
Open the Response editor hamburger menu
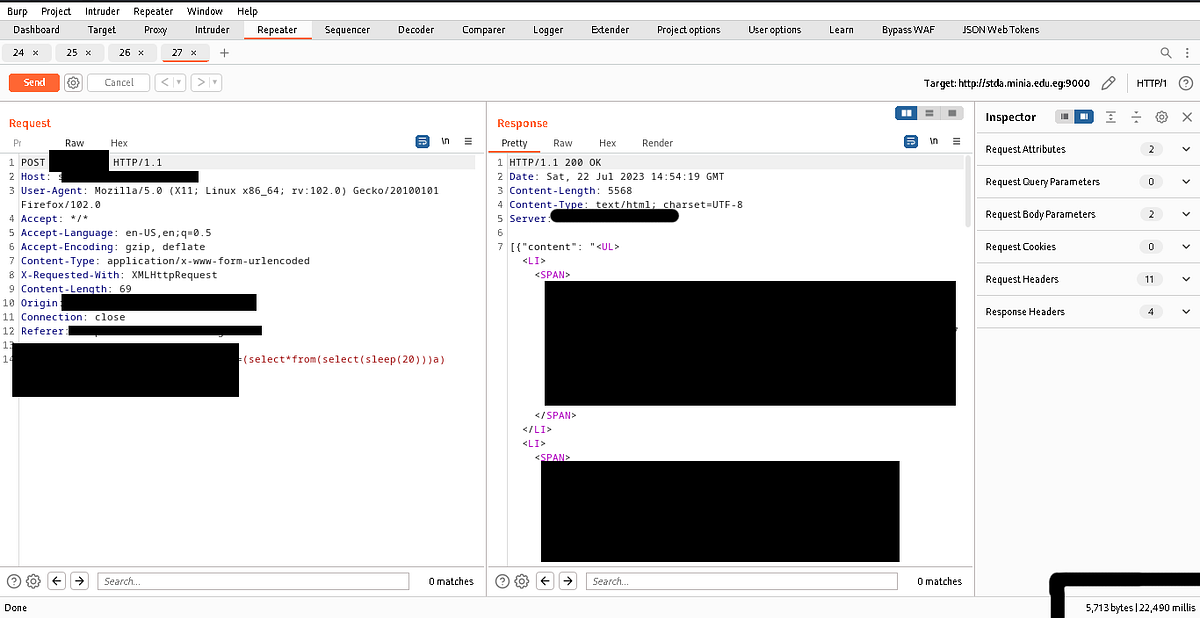[x=956, y=141]
